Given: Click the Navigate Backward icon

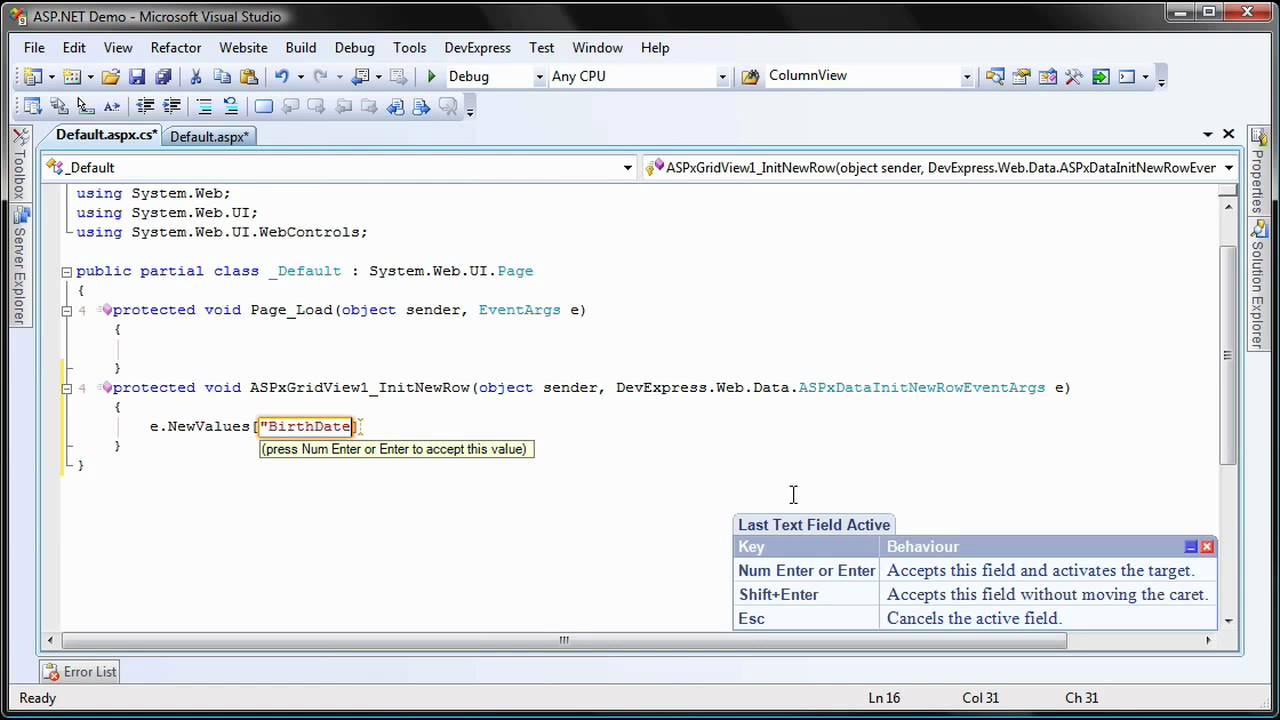Looking at the screenshot, I should pyautogui.click(x=361, y=76).
